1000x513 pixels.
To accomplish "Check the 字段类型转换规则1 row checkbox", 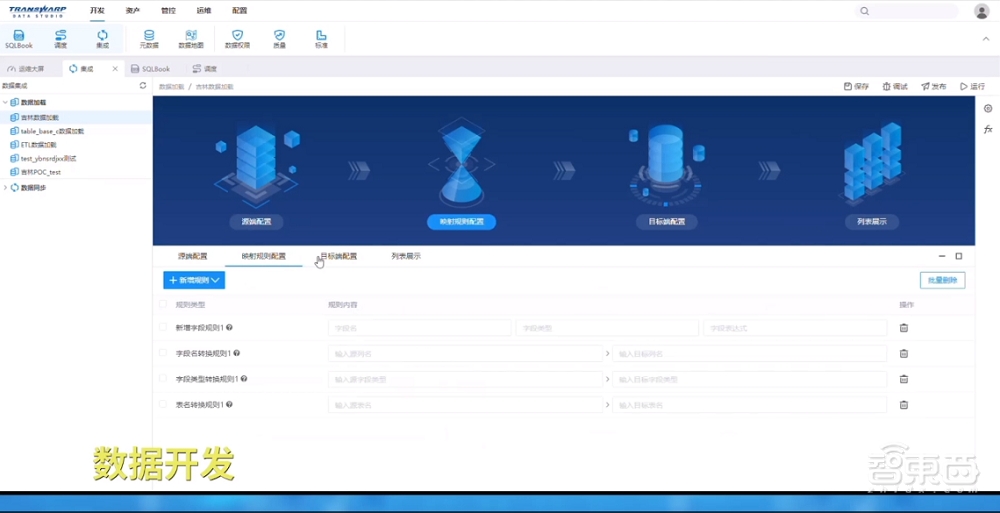I will click(x=163, y=378).
